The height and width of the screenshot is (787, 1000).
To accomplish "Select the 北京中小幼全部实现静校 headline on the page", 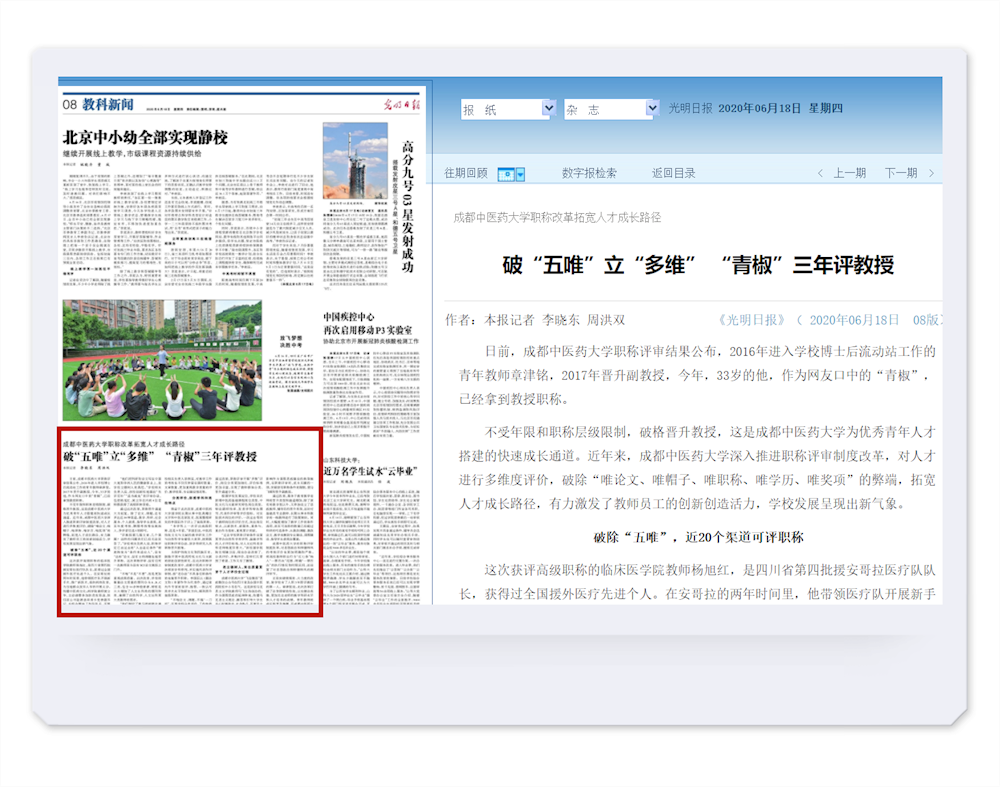I will point(145,137).
